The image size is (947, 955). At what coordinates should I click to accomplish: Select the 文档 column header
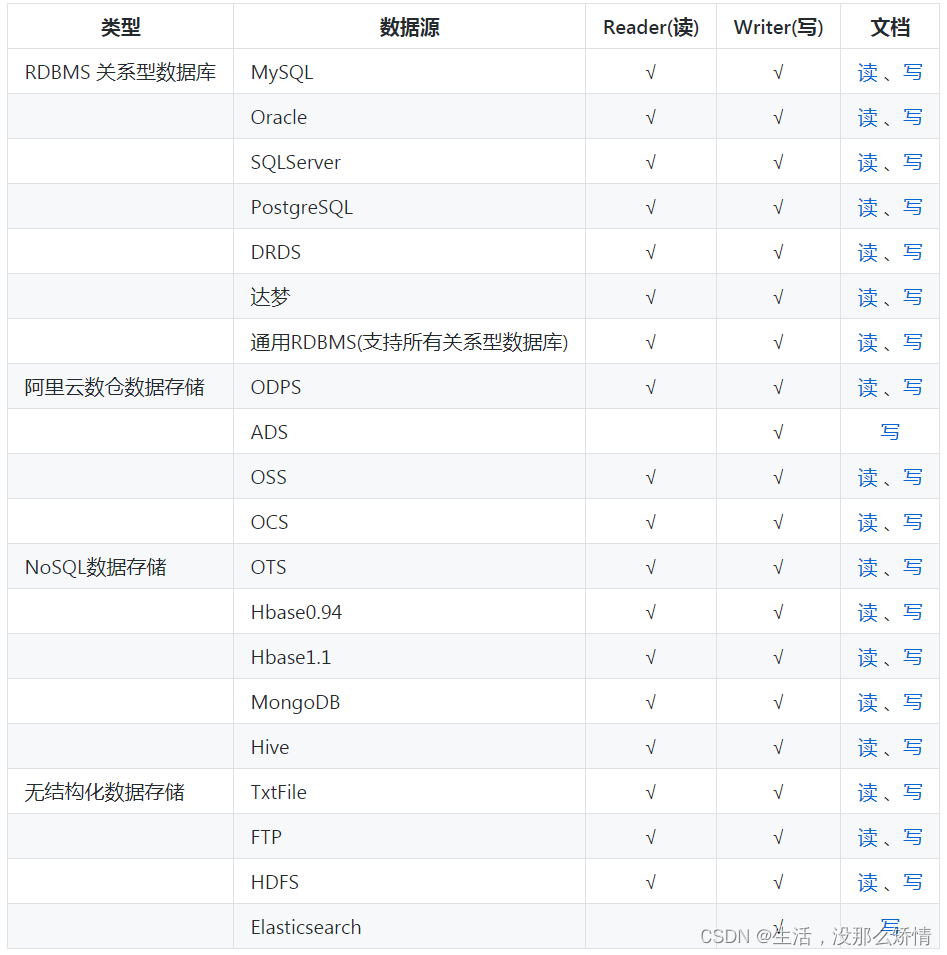pos(890,27)
